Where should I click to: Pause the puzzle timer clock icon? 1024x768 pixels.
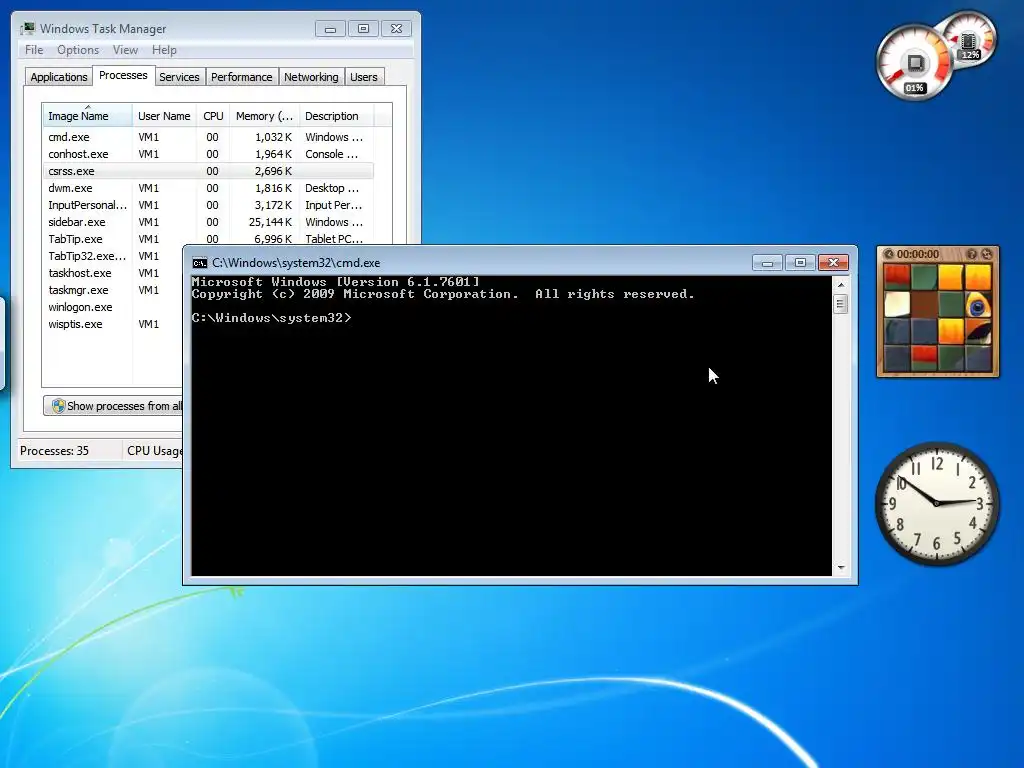coord(888,254)
